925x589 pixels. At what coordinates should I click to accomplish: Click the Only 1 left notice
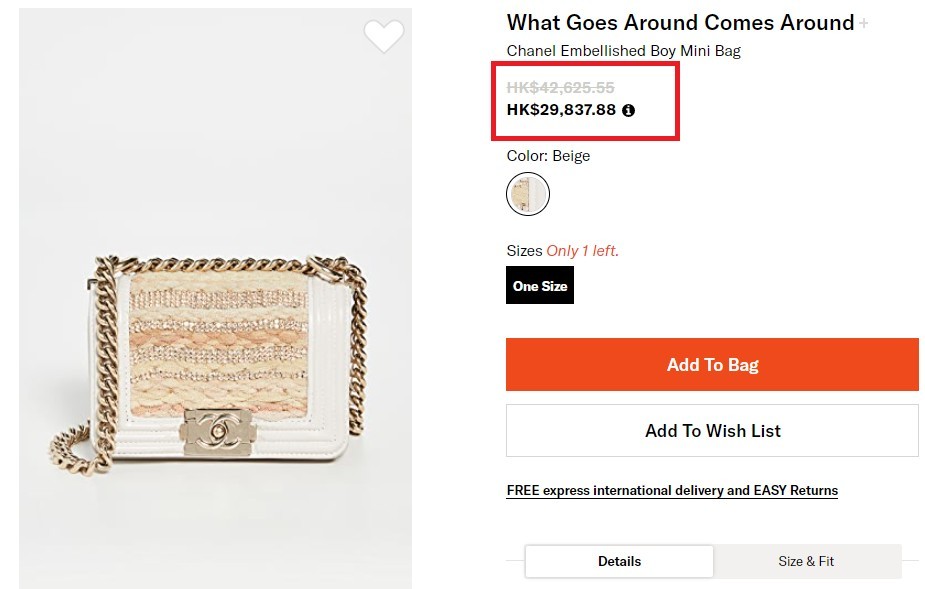(582, 251)
